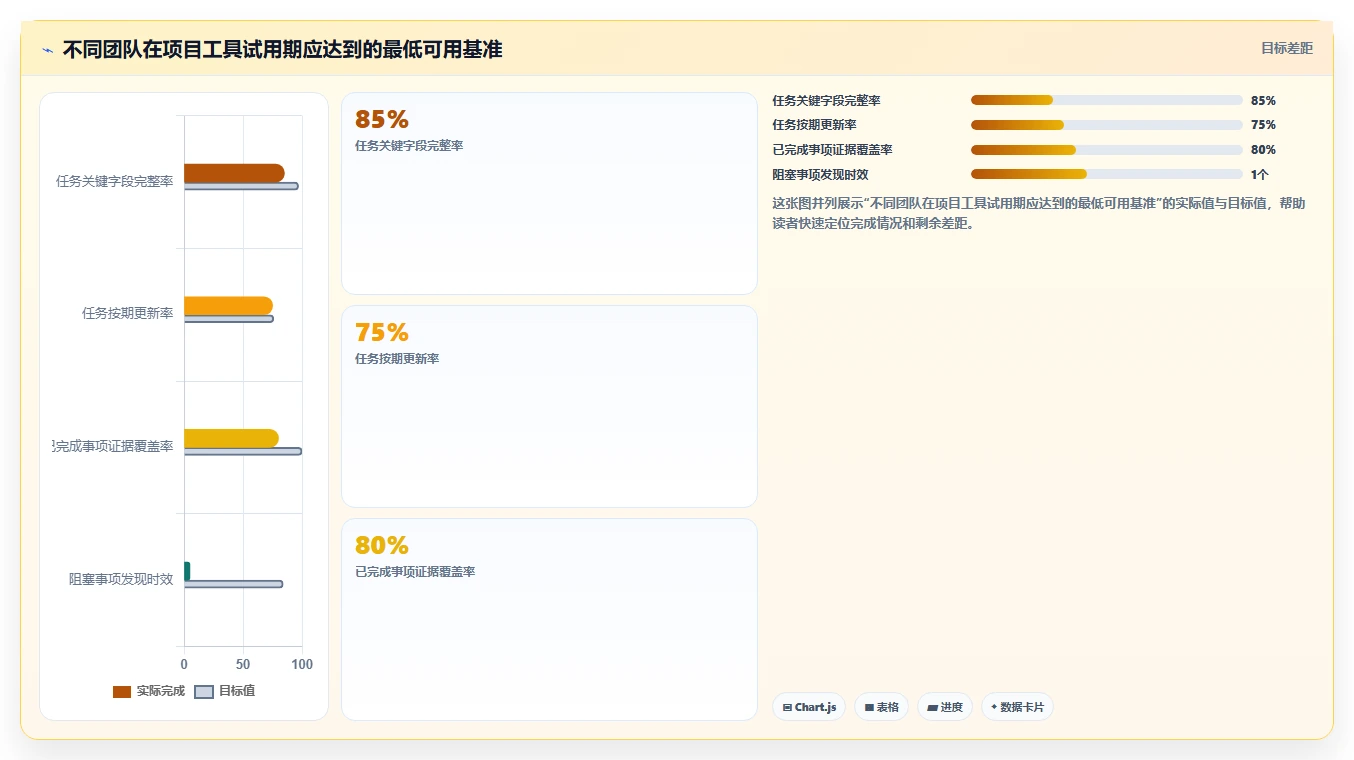Click the 已完成事项证据覆盖率 progress bar
The image size is (1354, 760).
pyautogui.click(x=1107, y=150)
